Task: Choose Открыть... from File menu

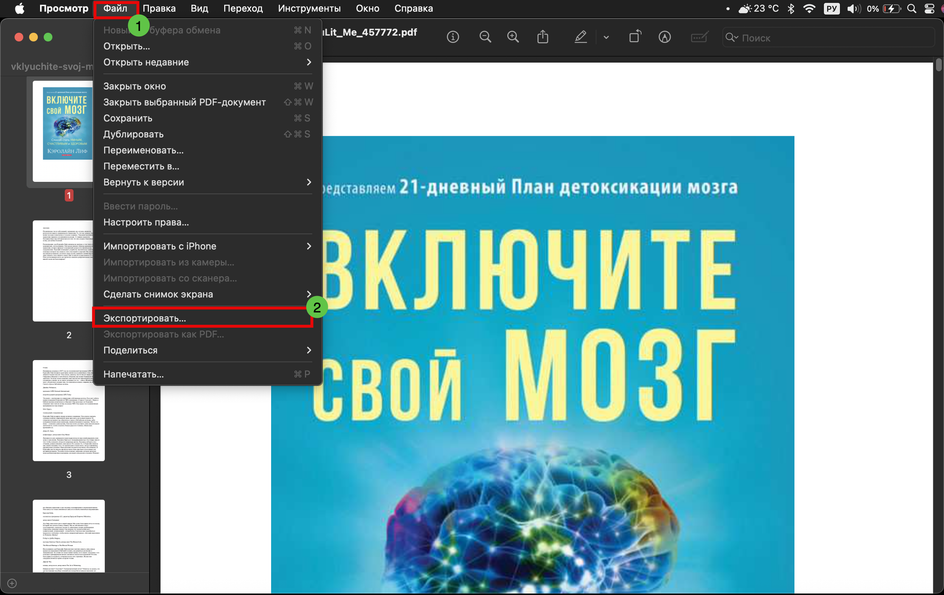Action: coord(207,46)
